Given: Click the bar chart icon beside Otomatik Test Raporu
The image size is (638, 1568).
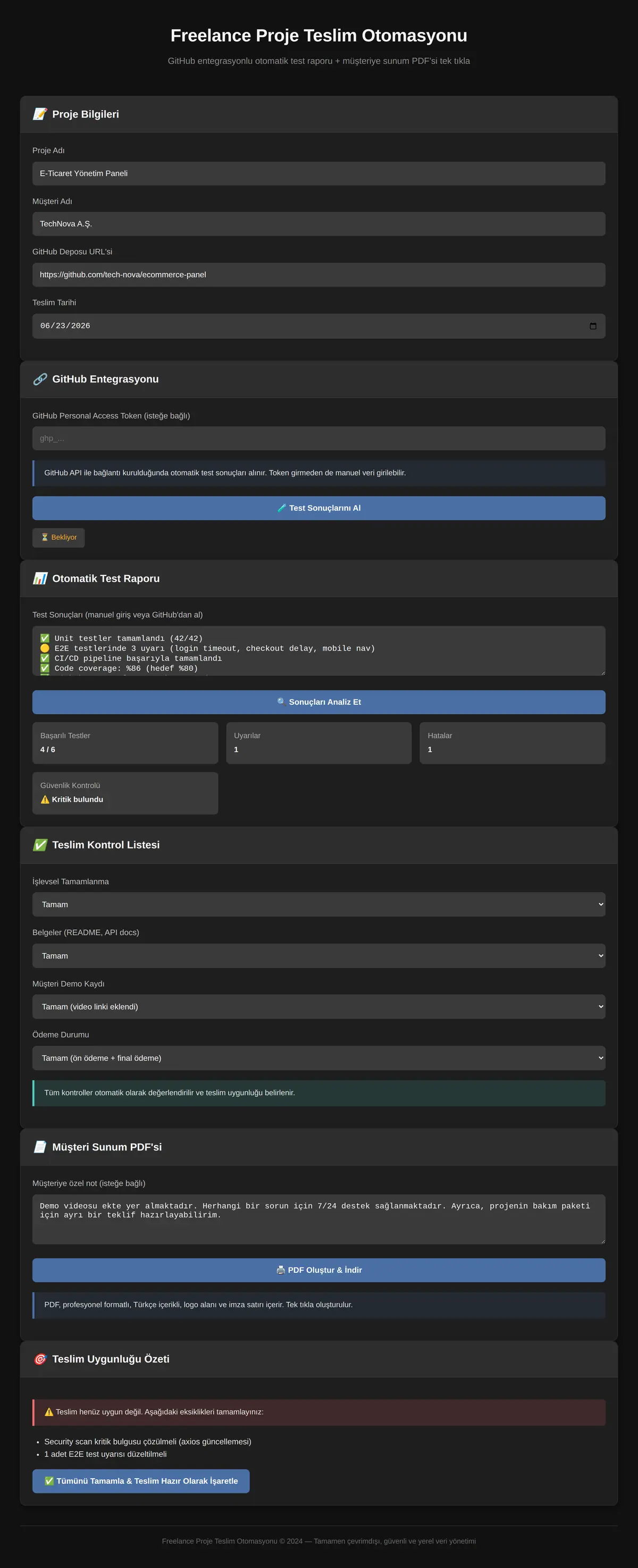Looking at the screenshot, I should [40, 579].
